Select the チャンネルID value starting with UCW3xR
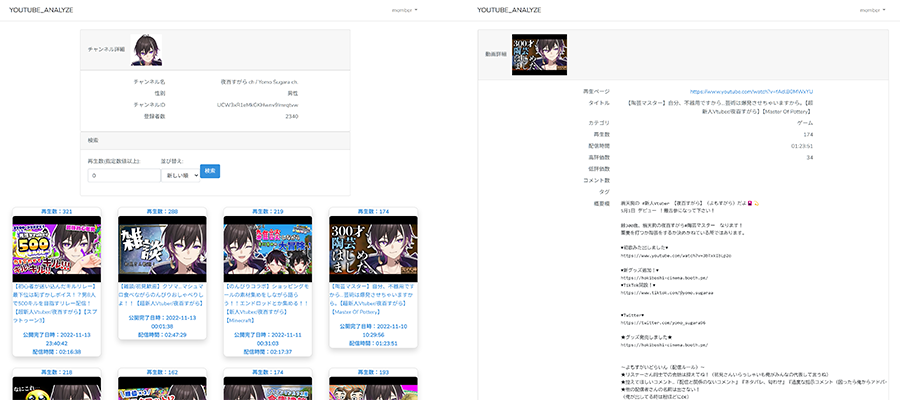This screenshot has width=900, height=400. 257,105
